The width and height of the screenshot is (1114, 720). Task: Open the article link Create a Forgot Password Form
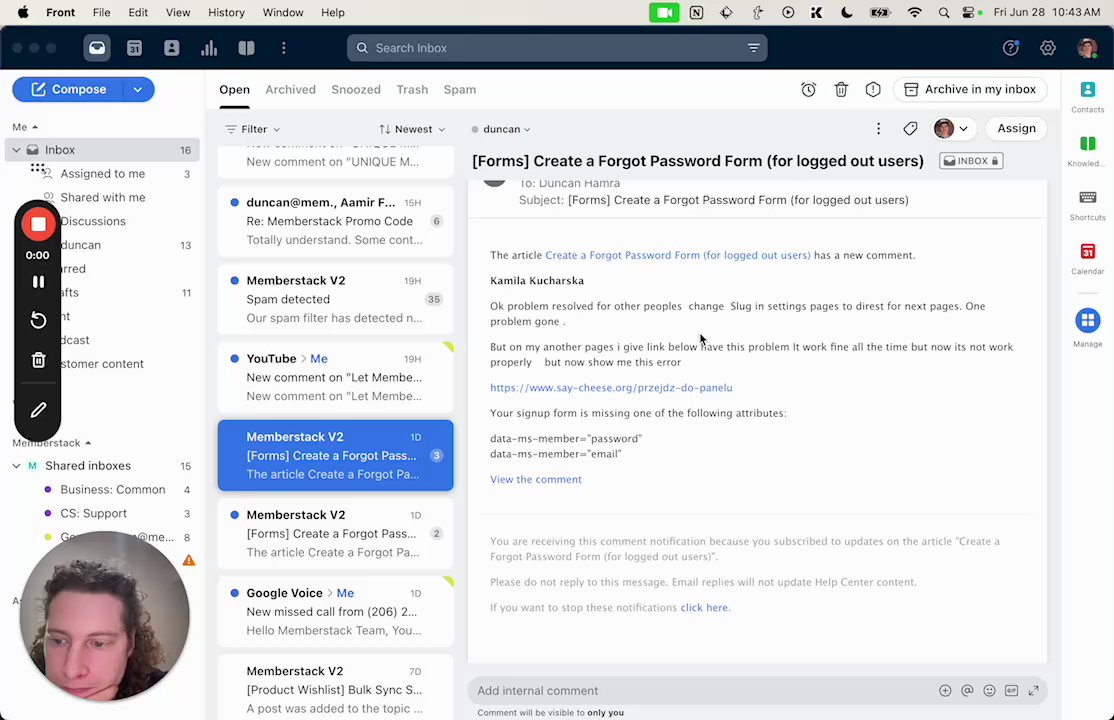point(678,255)
